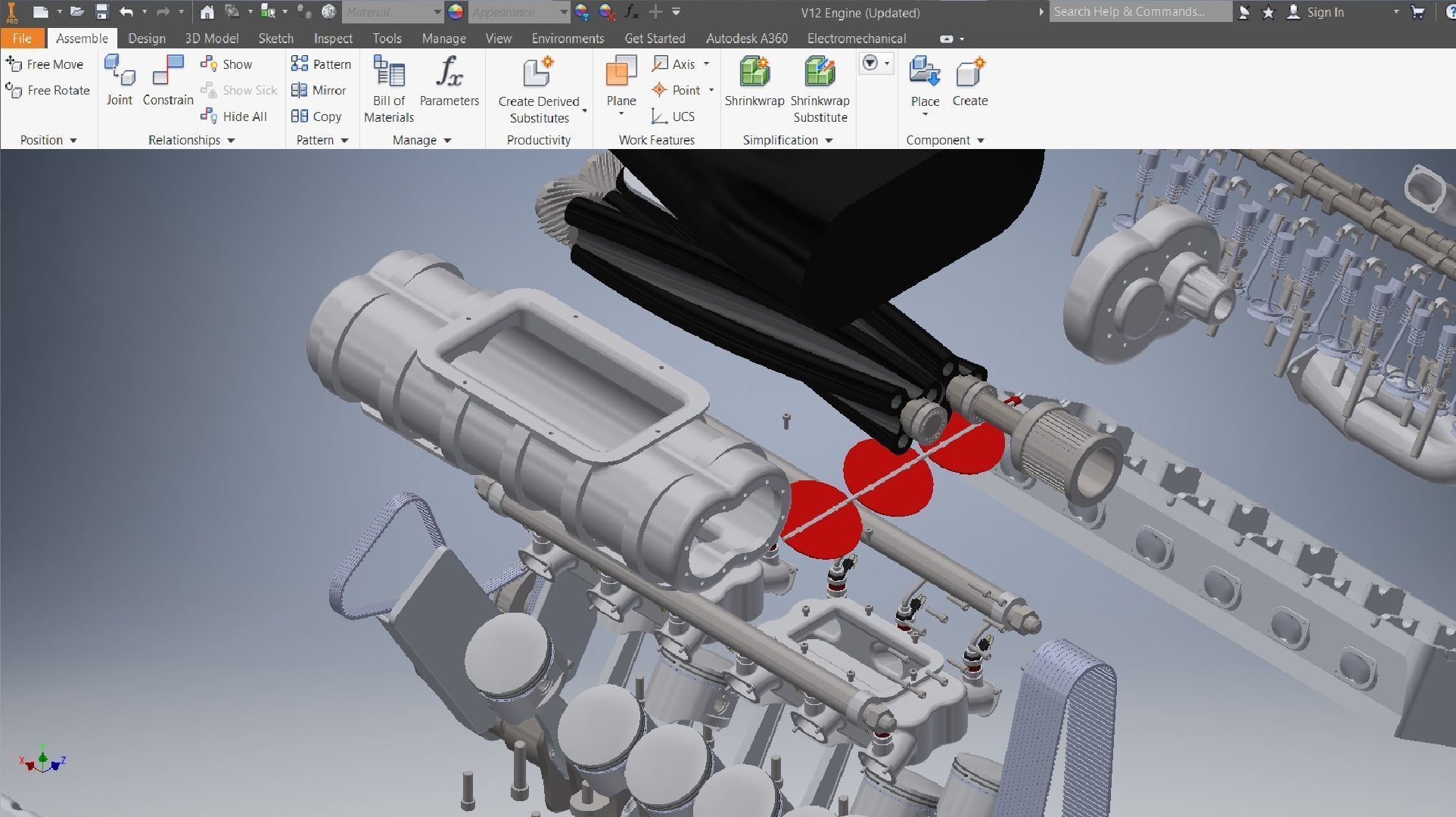Click Create Derived Substitutes
Viewport: 1456px width, 817px height.
click(539, 89)
